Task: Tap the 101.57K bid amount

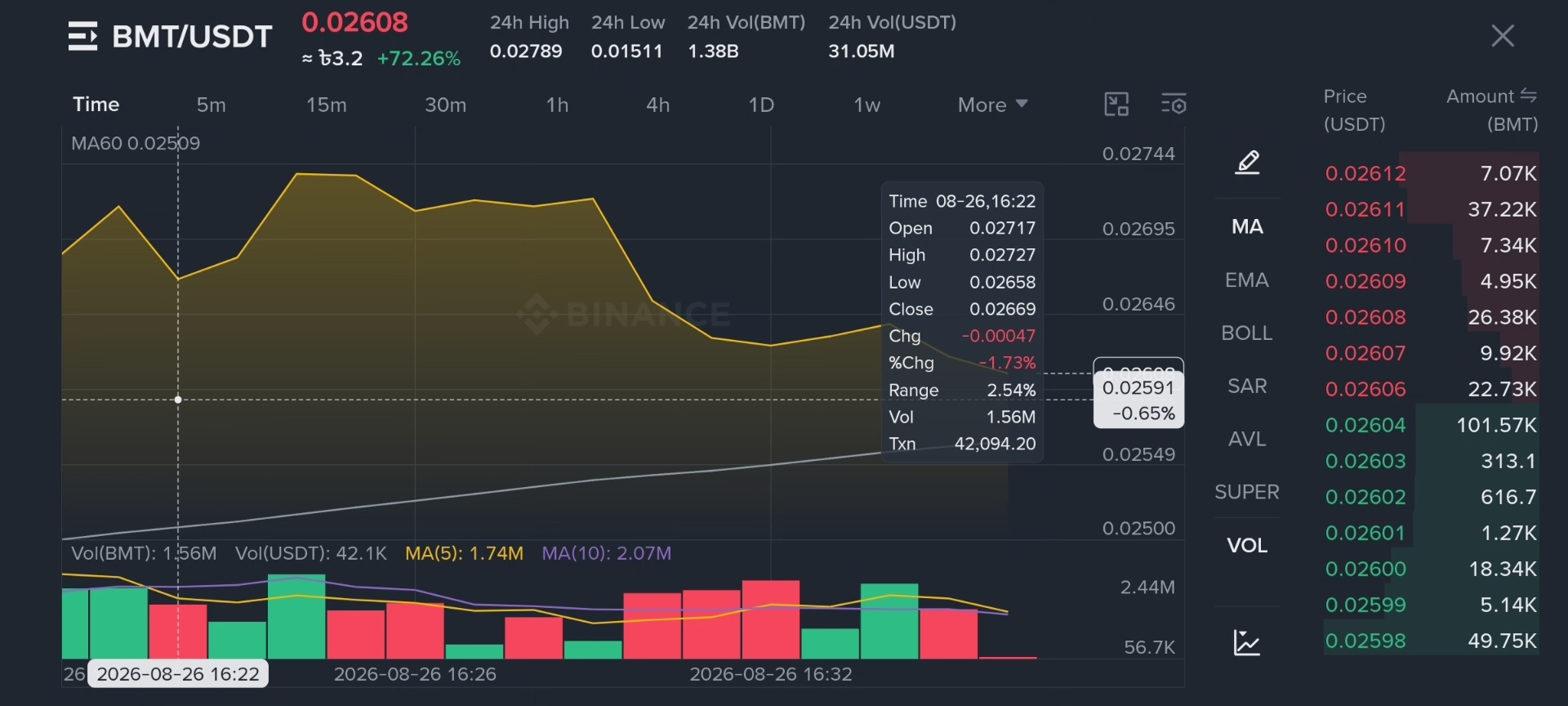Action: click(1496, 425)
